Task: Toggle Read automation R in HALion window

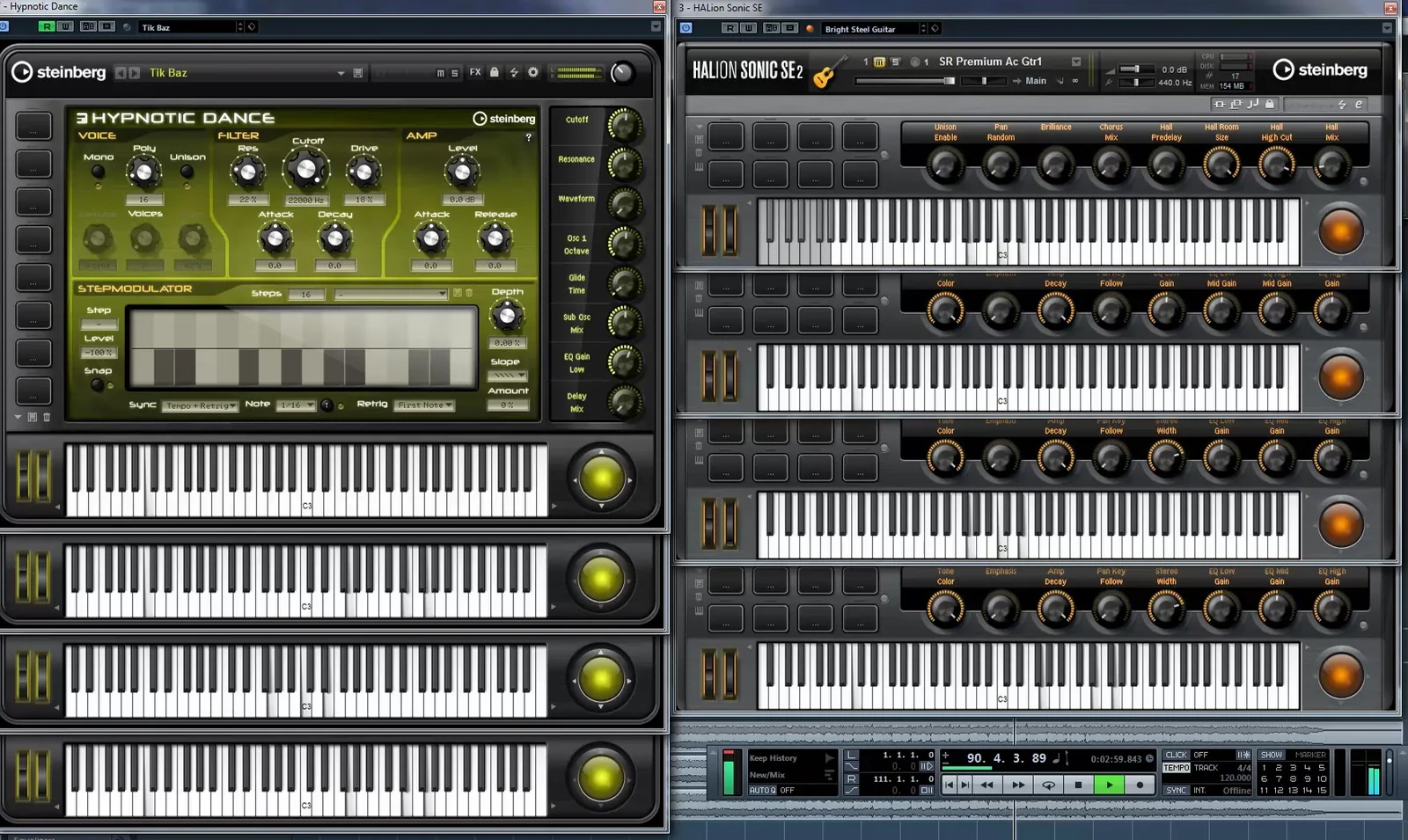Action: 730,28
